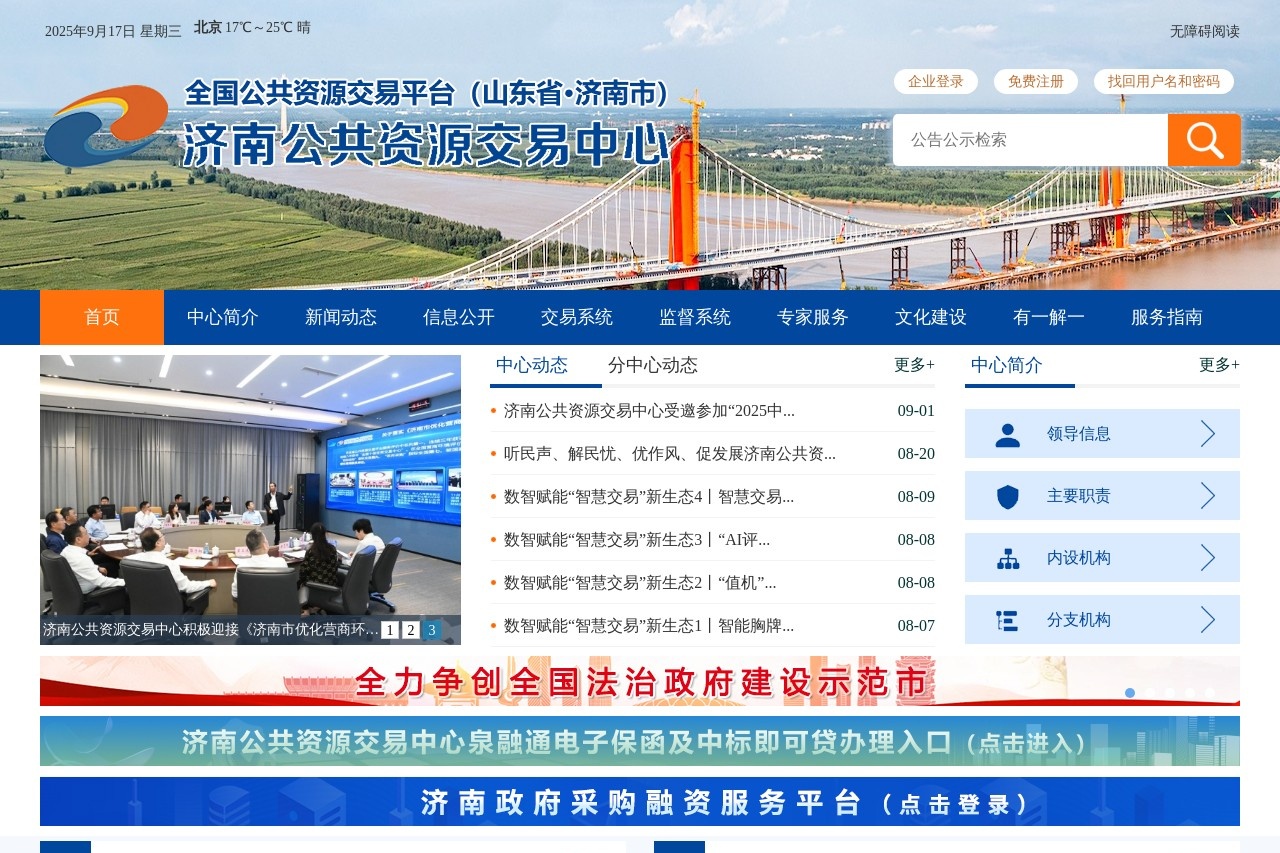1280x853 pixels.
Task: Expand 主要职责 using its chevron arrow
Action: point(1211,495)
